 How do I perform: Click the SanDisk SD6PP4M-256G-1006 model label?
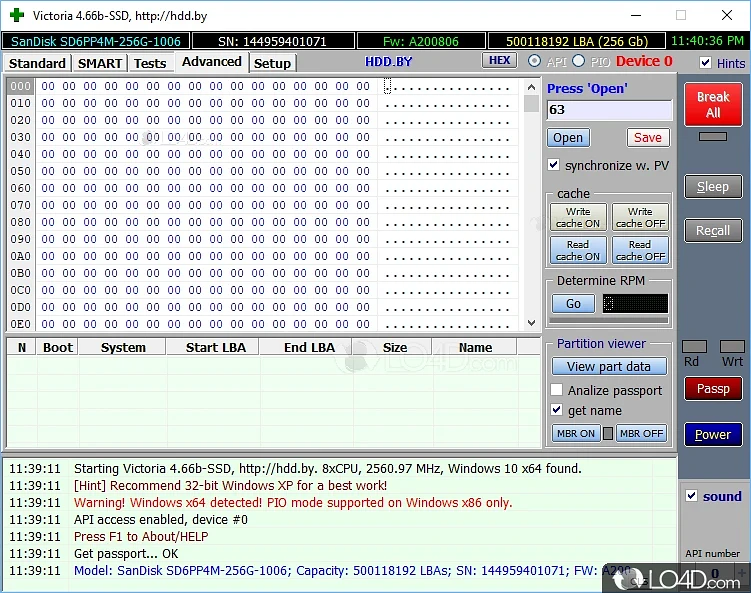[x=96, y=41]
